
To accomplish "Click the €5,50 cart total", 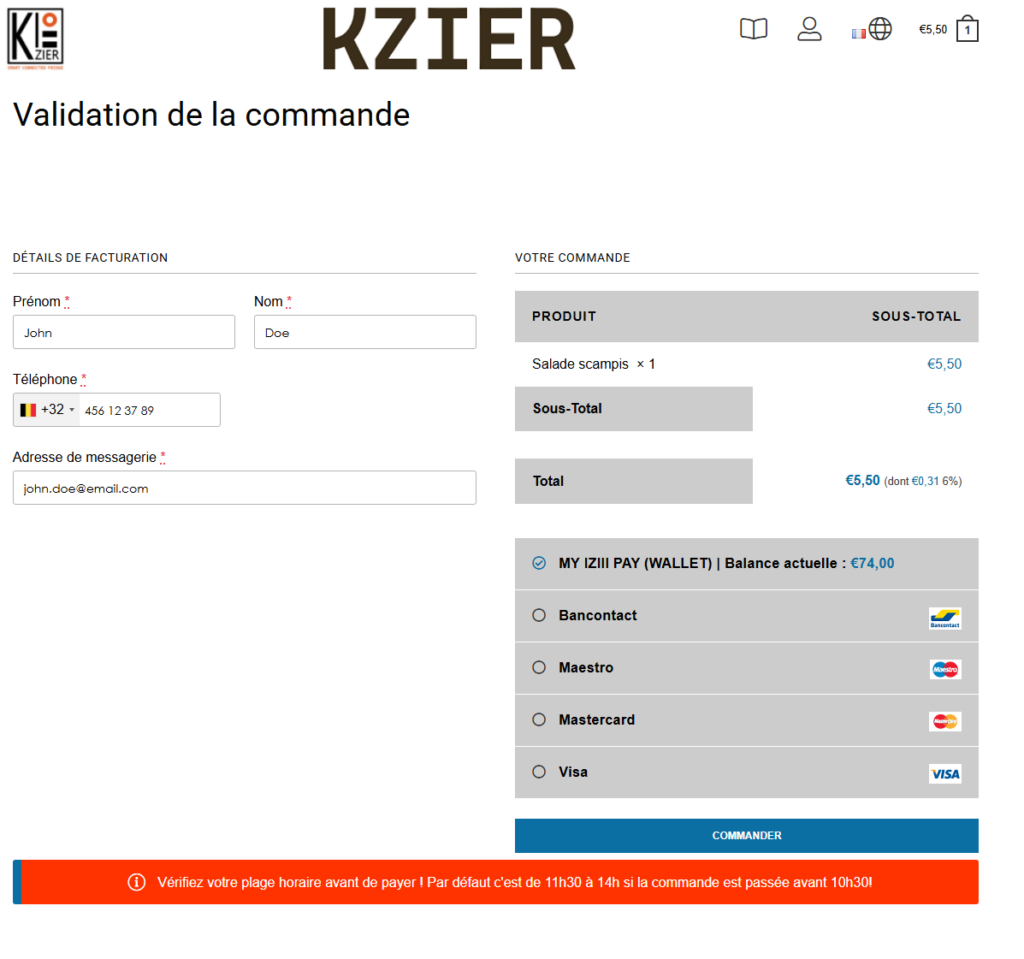I will (932, 30).
